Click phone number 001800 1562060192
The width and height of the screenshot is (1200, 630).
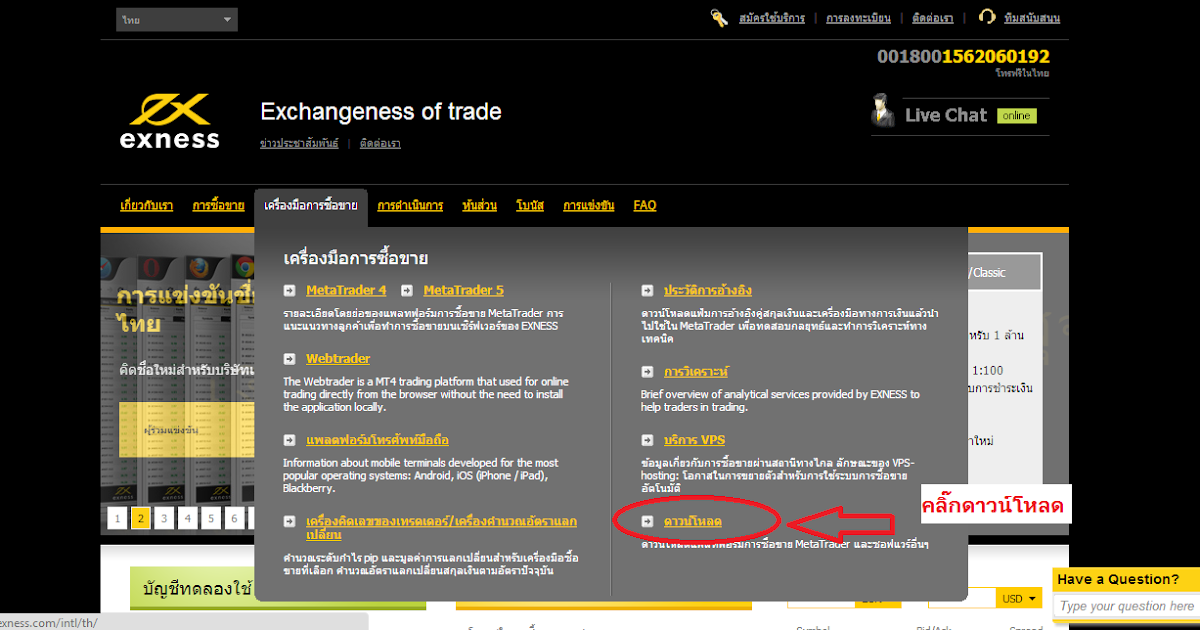(963, 57)
